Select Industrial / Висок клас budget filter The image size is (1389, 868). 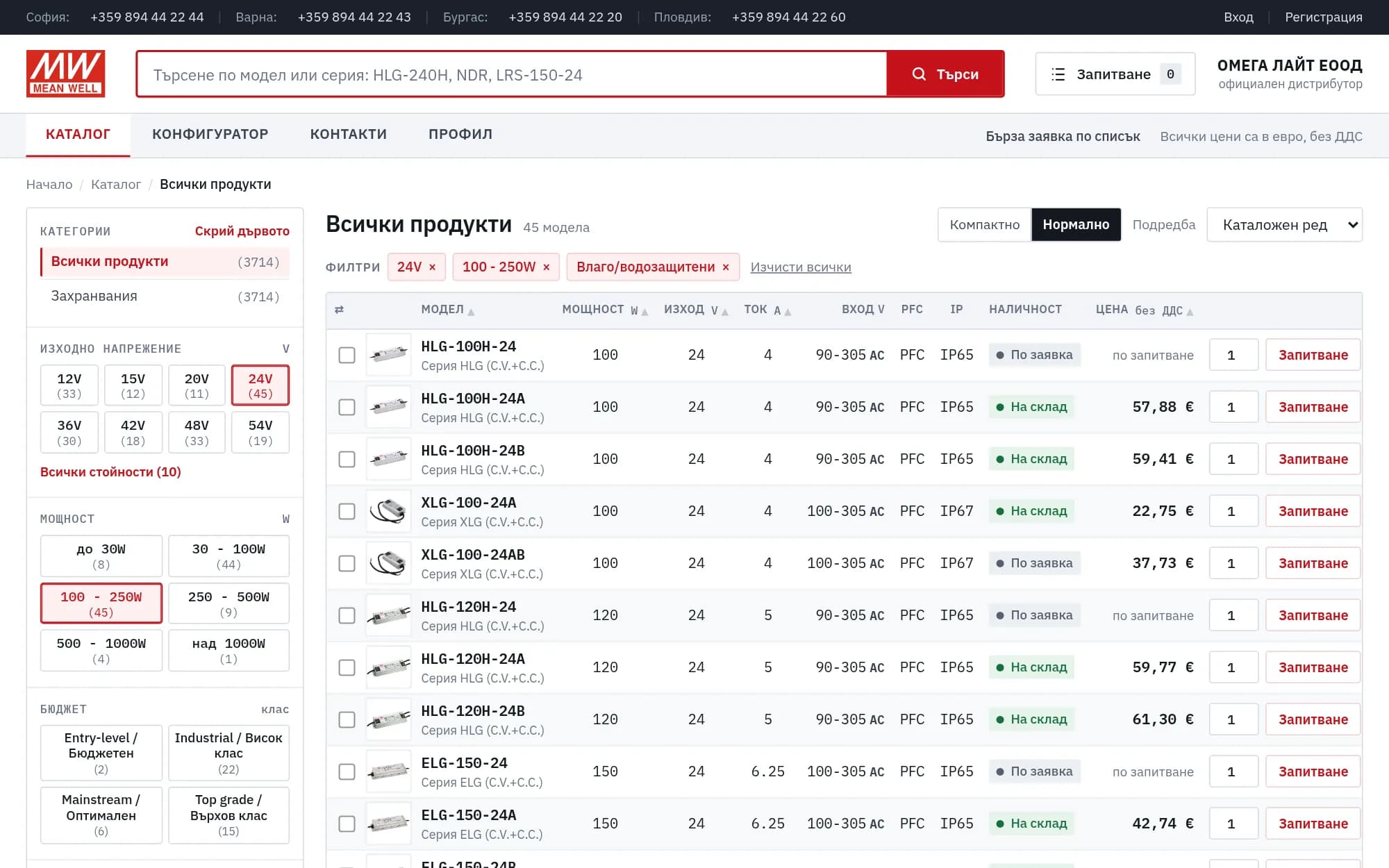click(228, 753)
